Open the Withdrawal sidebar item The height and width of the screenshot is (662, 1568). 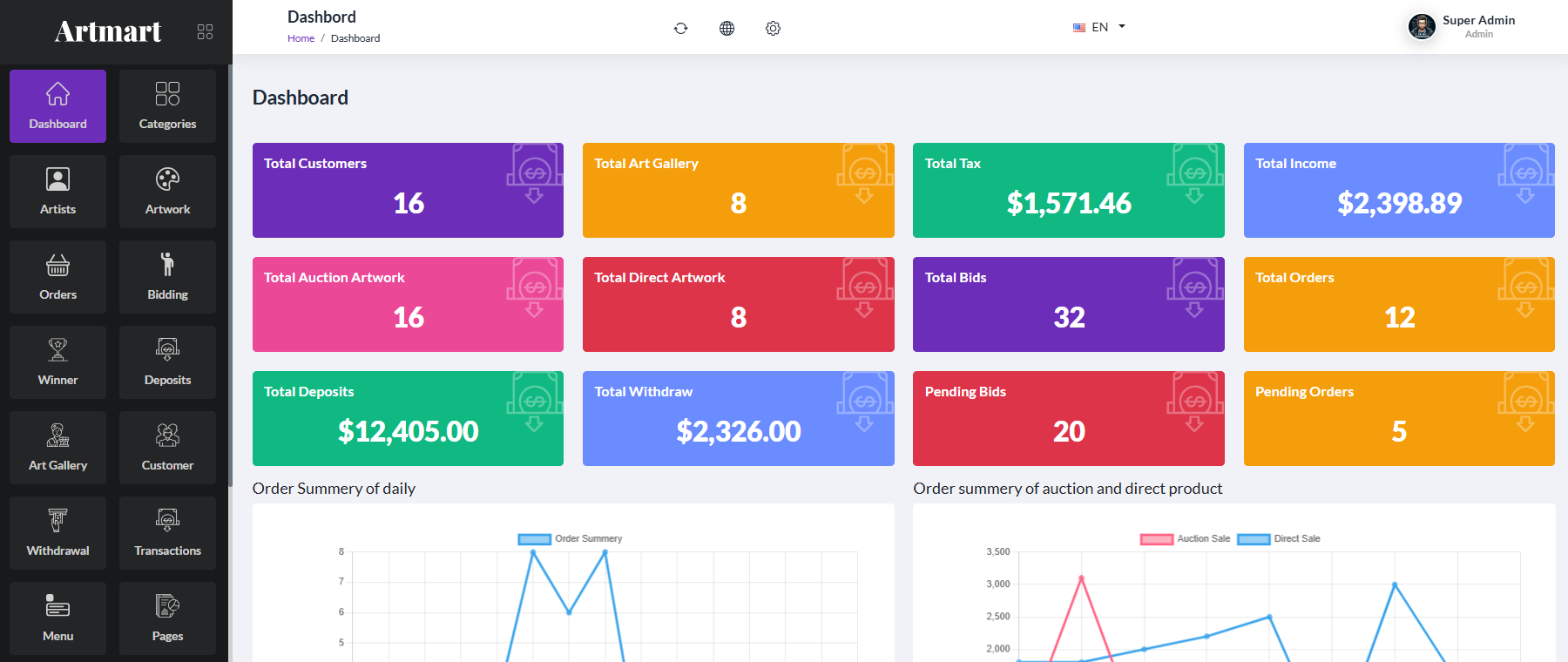click(57, 533)
